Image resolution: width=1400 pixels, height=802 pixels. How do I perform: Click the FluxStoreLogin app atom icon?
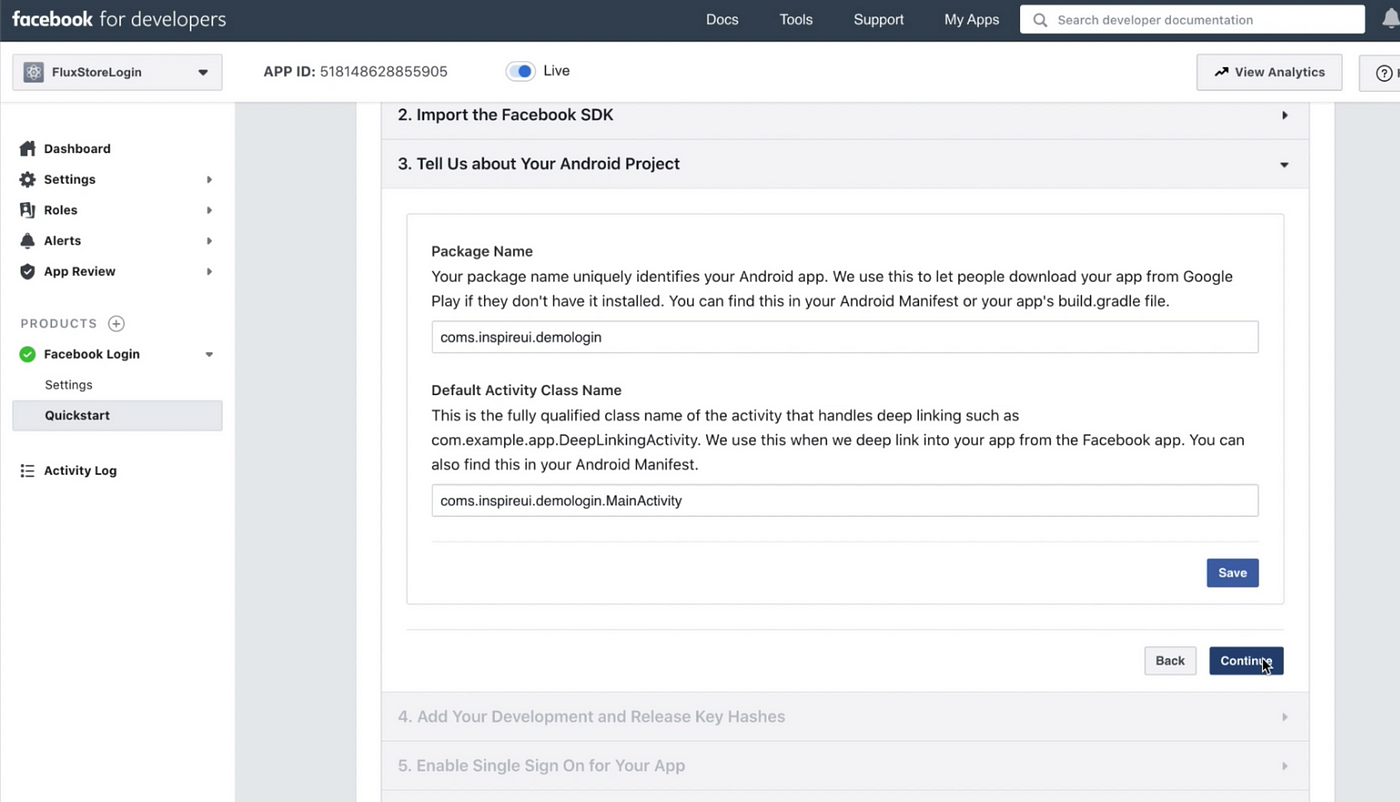point(34,72)
